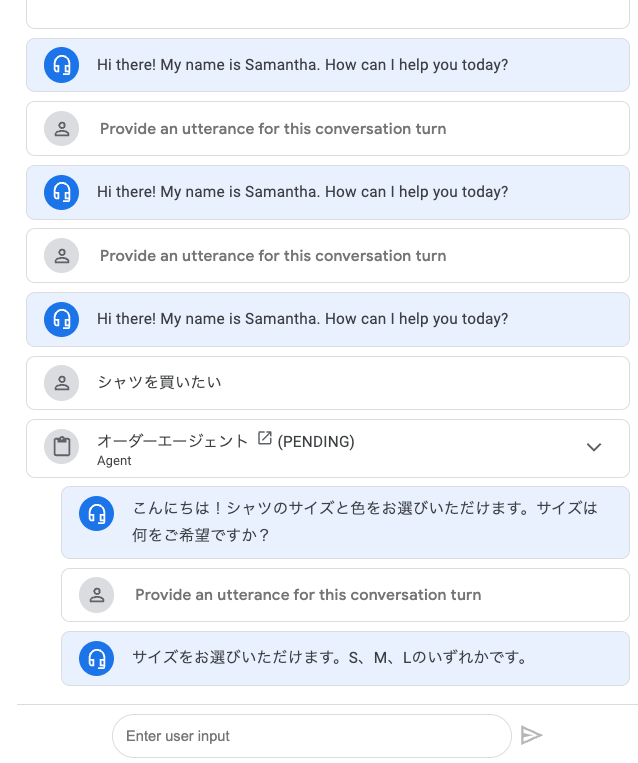The height and width of the screenshot is (763, 638).
Task: Click the headset icon on first Samantha greeting
Action: click(61, 65)
